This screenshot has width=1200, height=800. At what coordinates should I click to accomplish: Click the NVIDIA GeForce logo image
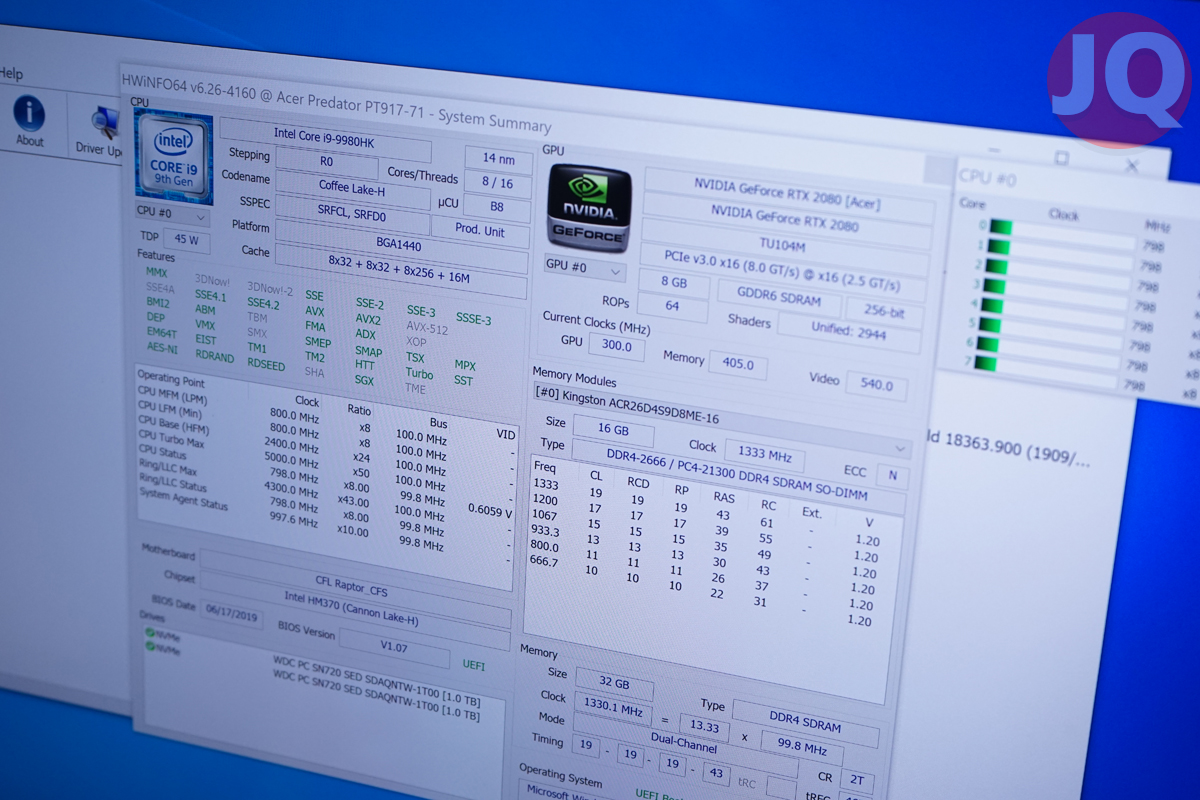click(589, 208)
